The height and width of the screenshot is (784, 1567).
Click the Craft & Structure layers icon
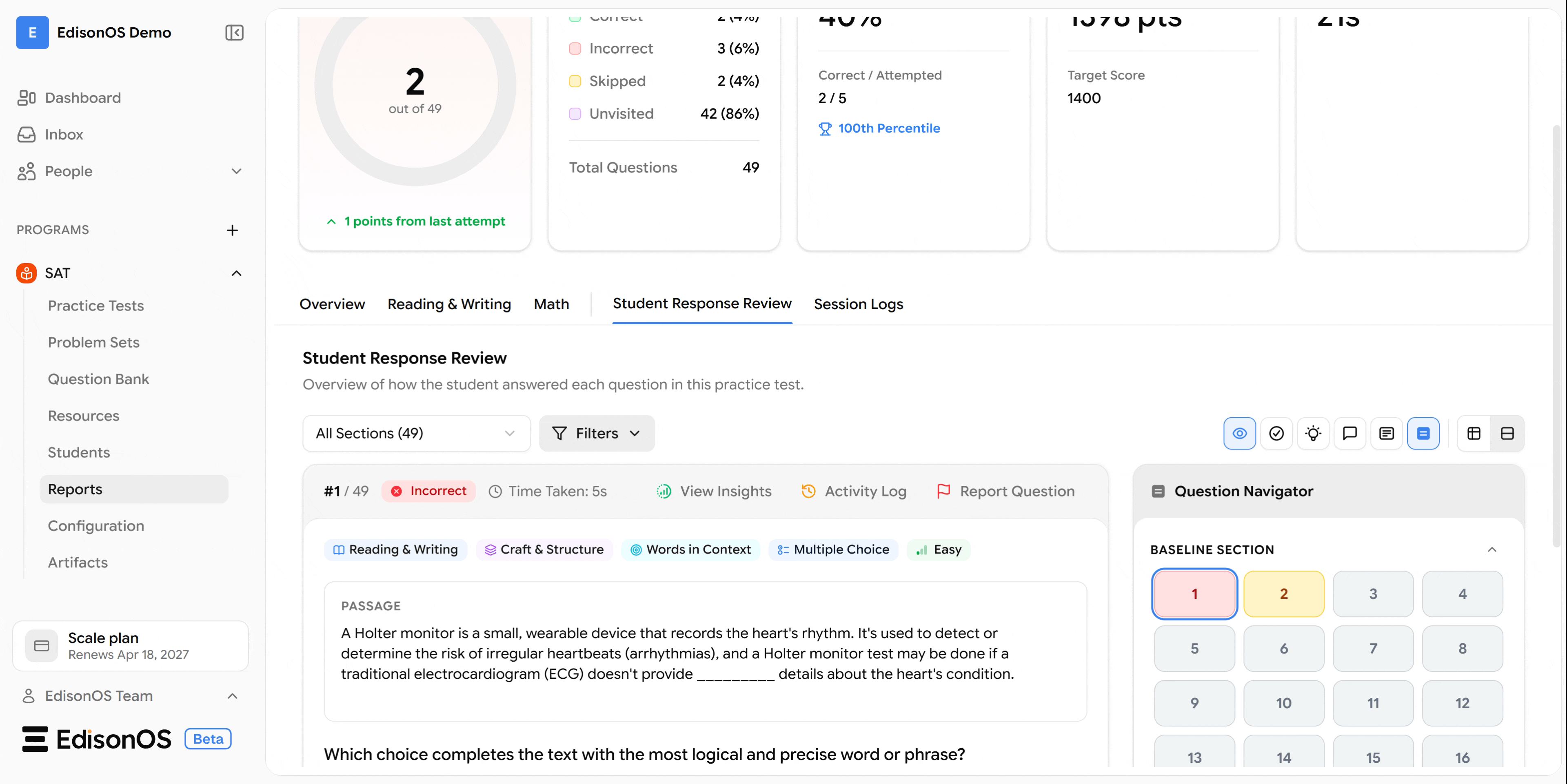490,550
